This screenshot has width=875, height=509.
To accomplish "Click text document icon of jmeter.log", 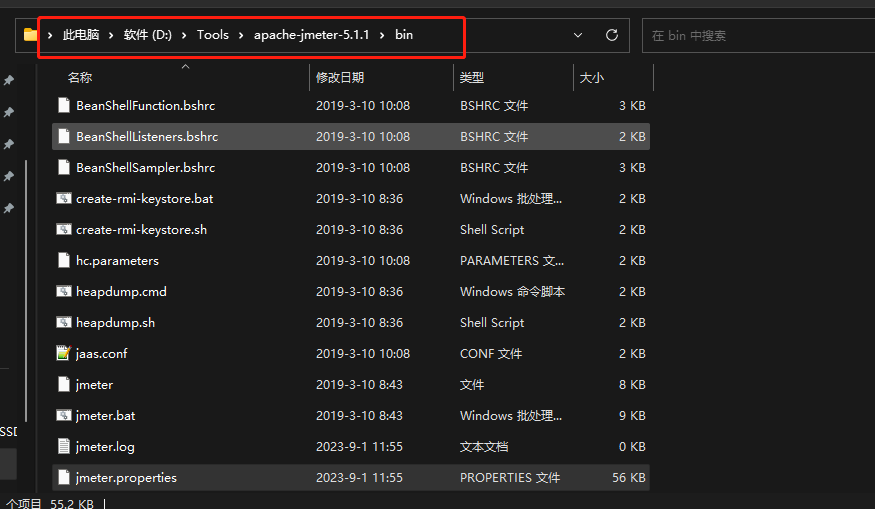I will coord(64,446).
